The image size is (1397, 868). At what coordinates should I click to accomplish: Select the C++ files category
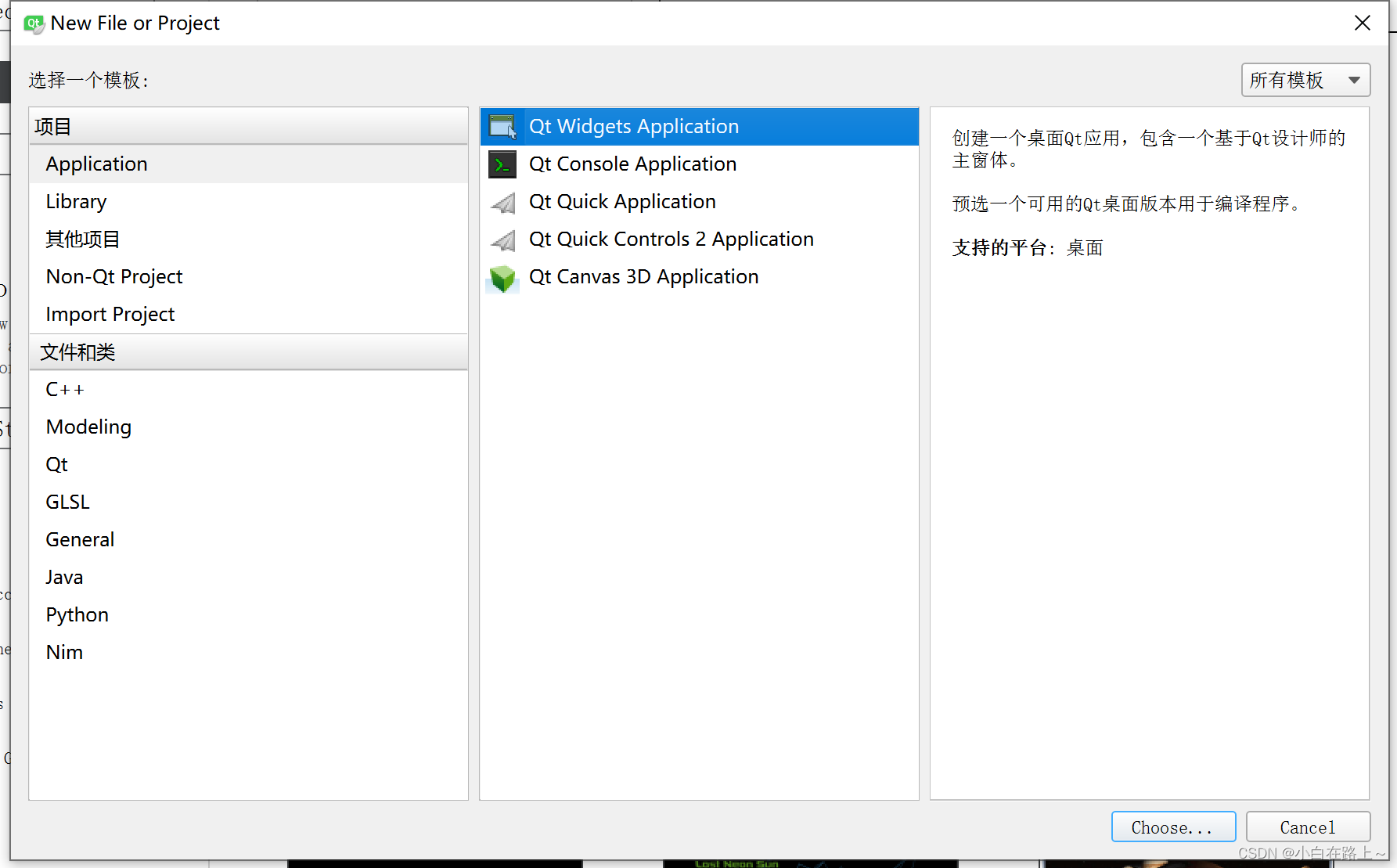[x=248, y=390]
